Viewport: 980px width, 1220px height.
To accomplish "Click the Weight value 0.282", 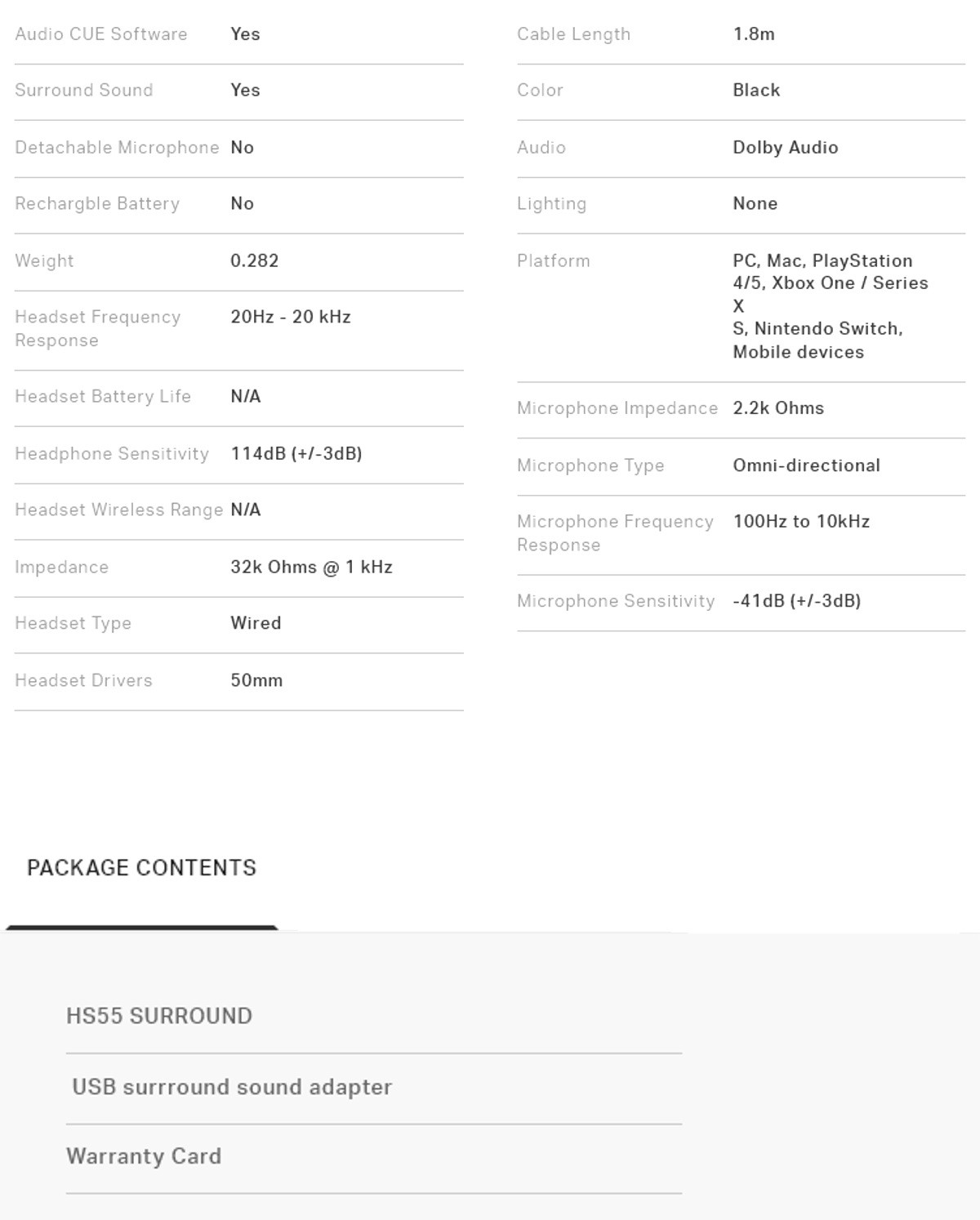I will [255, 260].
